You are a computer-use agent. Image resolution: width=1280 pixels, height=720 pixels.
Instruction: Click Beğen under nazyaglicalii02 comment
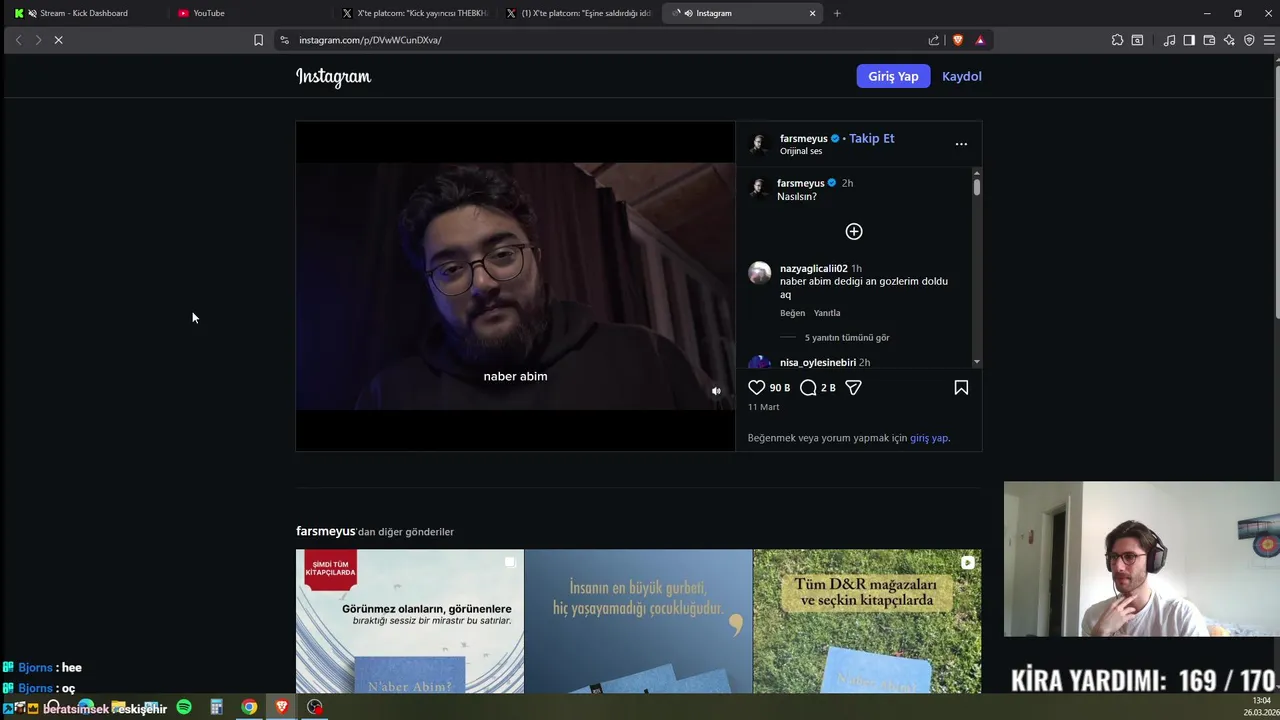click(x=792, y=313)
